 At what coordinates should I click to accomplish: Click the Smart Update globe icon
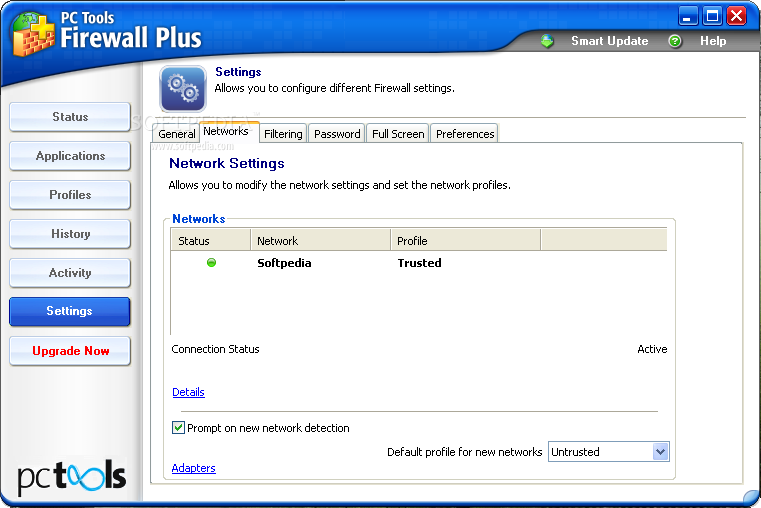click(547, 41)
